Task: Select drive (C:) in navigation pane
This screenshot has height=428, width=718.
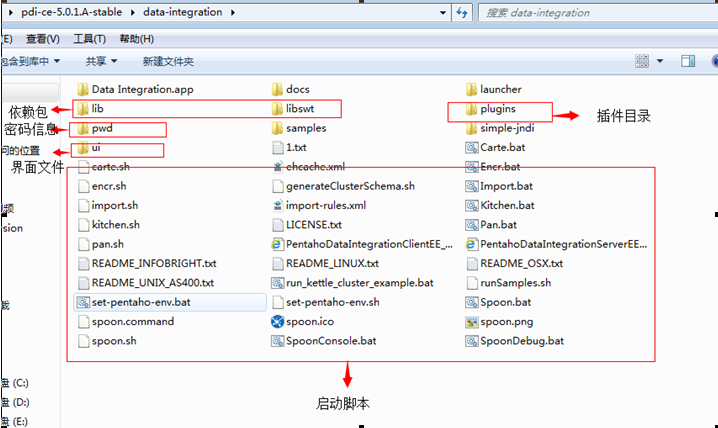Action: [15, 383]
